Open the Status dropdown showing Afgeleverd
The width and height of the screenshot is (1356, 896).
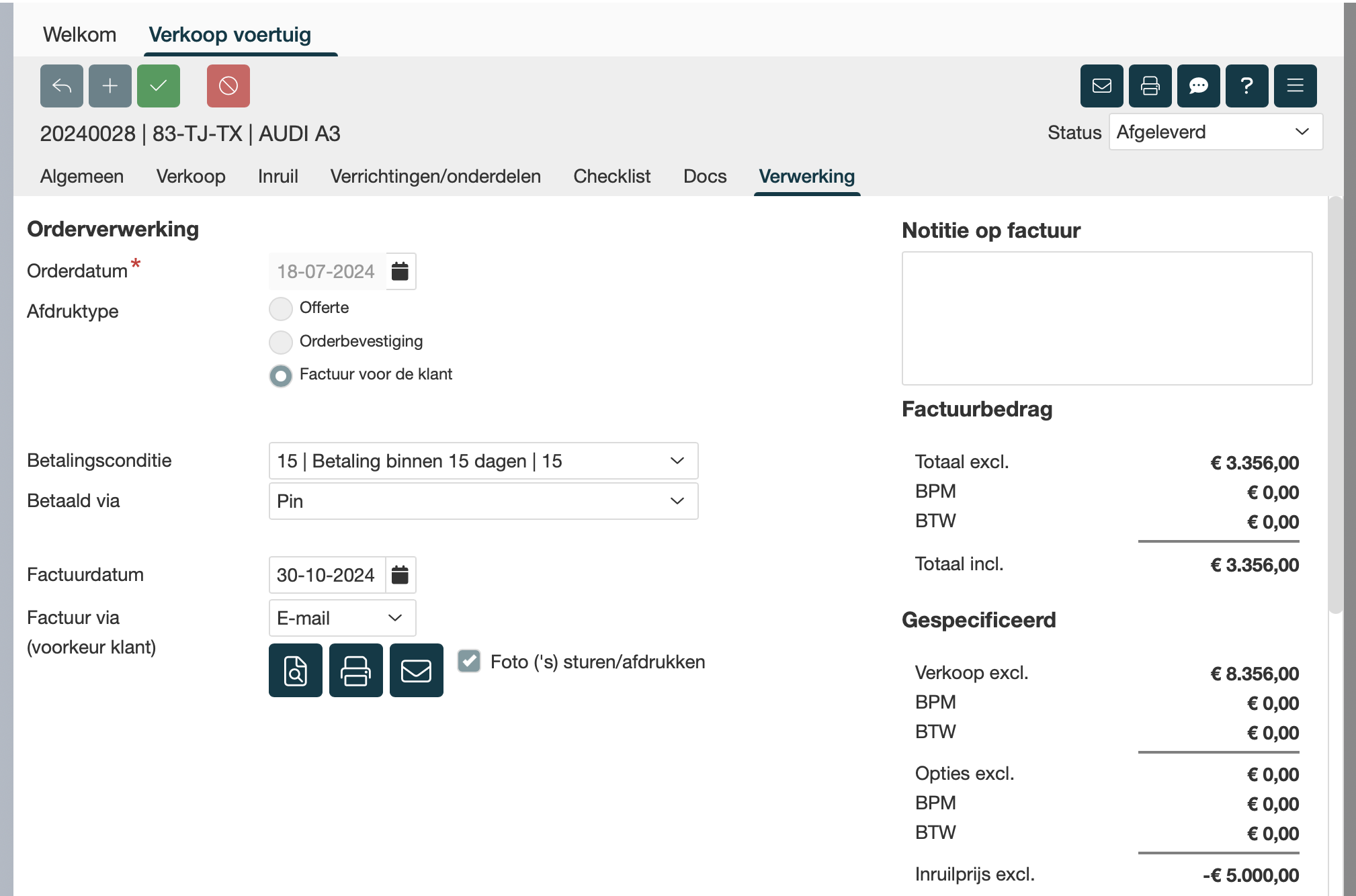(x=1215, y=132)
